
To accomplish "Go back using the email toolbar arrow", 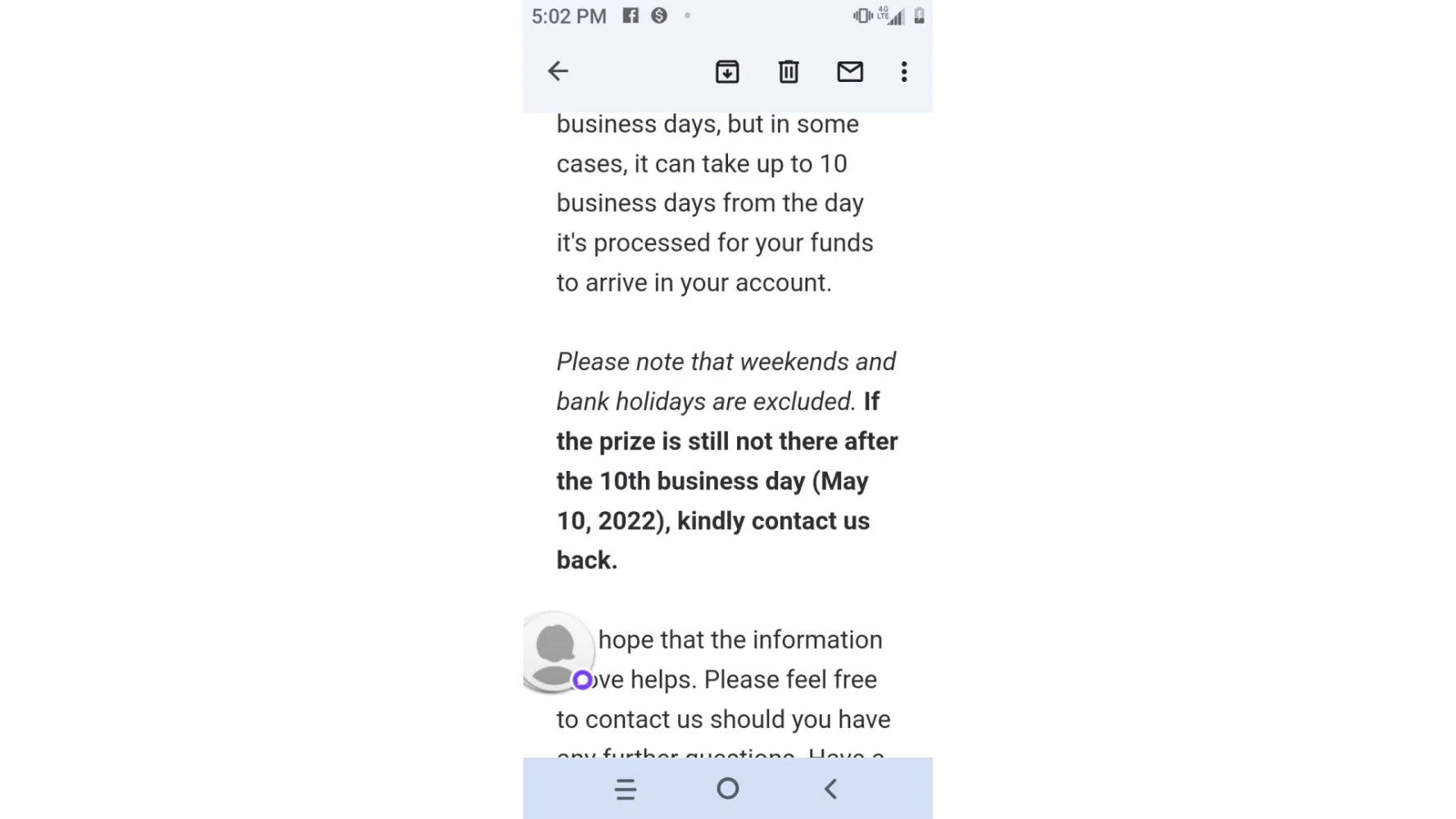I will pyautogui.click(x=558, y=71).
